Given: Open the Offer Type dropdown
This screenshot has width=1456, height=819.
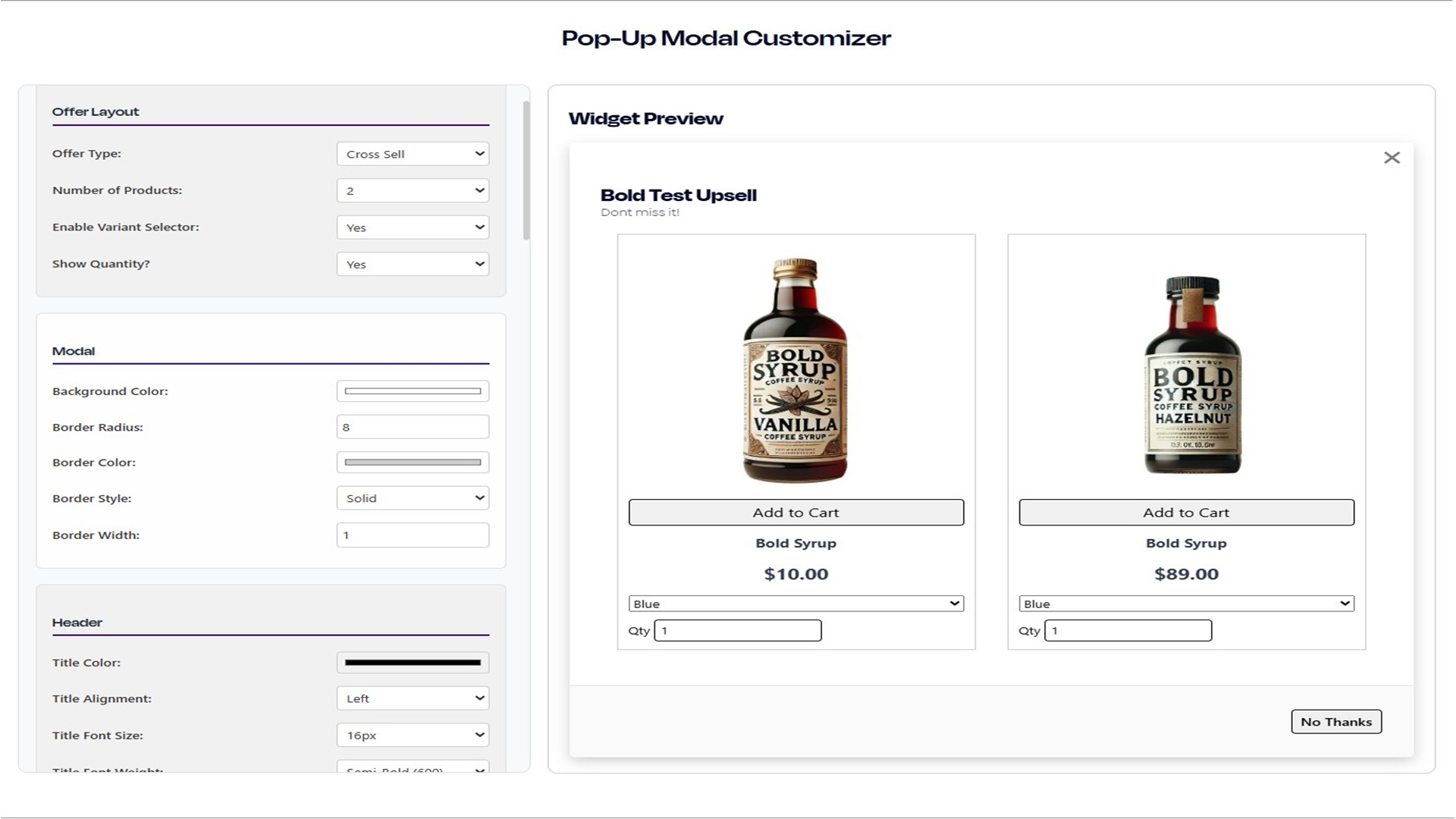Looking at the screenshot, I should [x=413, y=154].
